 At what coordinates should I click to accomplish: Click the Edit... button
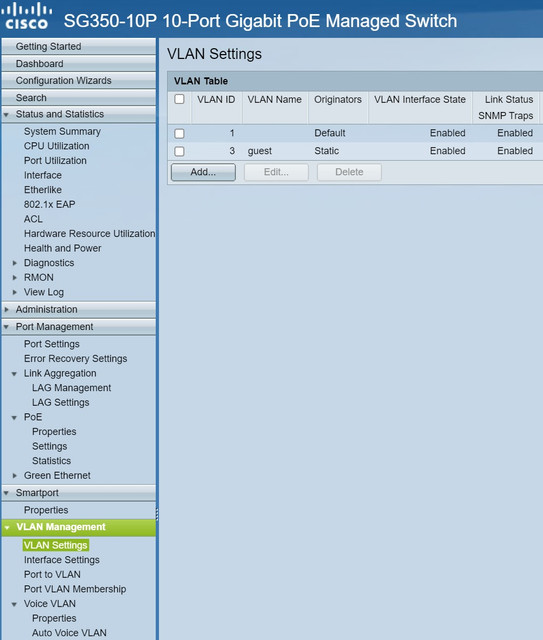click(x=276, y=172)
